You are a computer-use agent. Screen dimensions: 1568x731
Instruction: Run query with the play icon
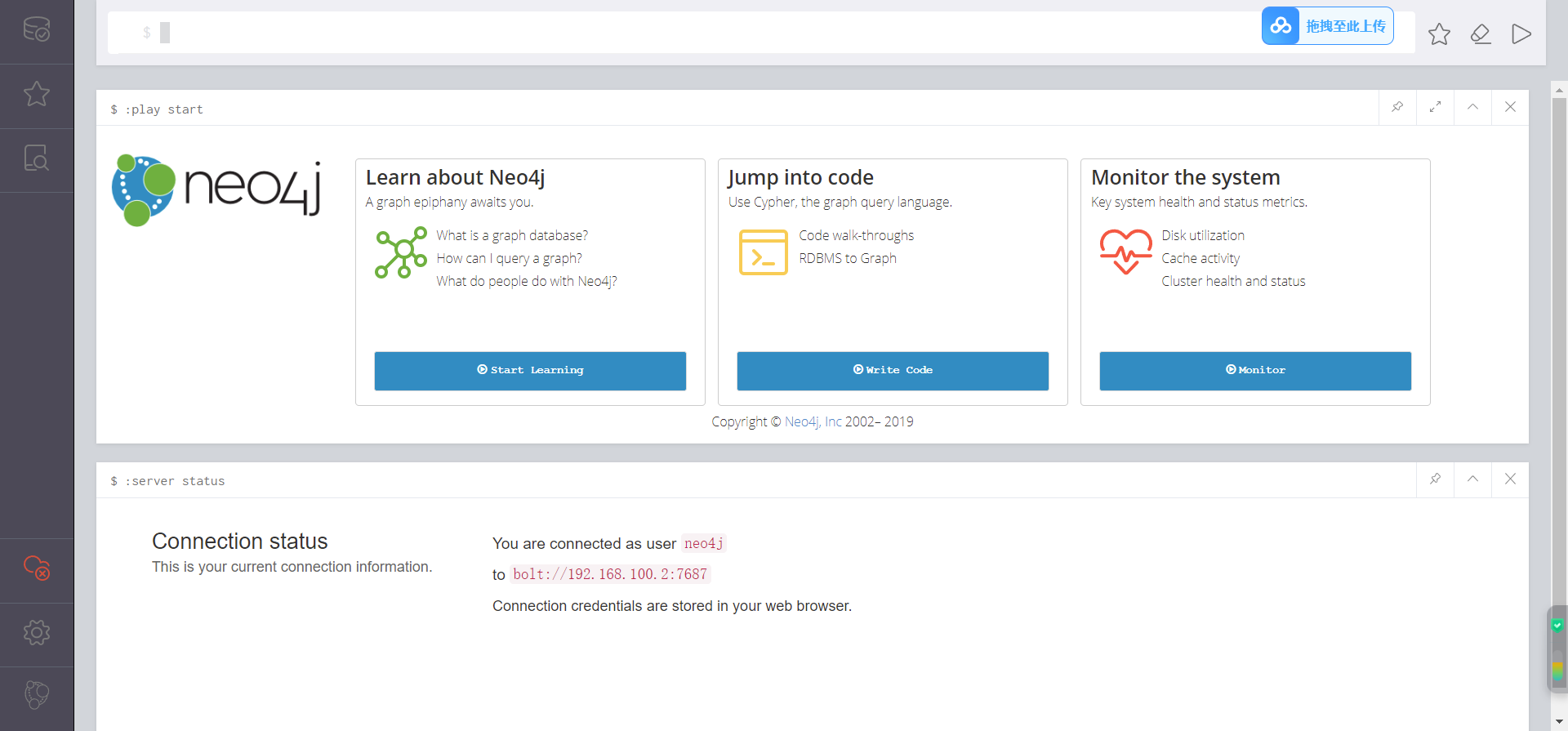point(1521,34)
